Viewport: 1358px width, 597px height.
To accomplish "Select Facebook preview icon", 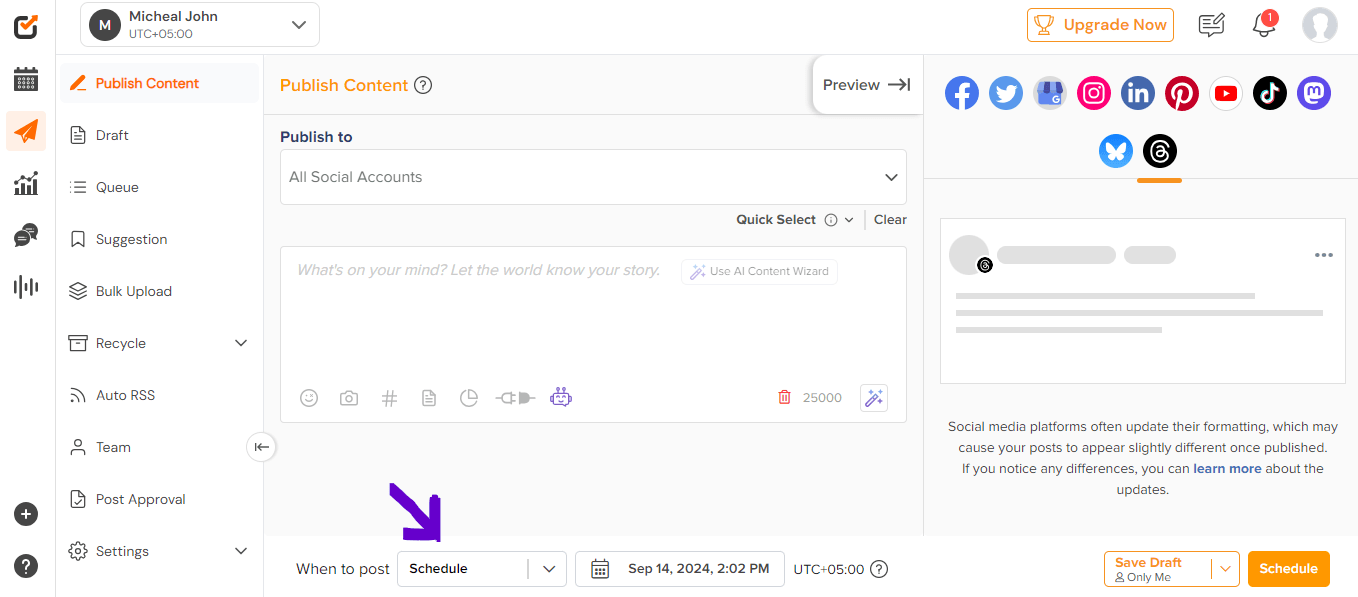I will click(x=962, y=94).
